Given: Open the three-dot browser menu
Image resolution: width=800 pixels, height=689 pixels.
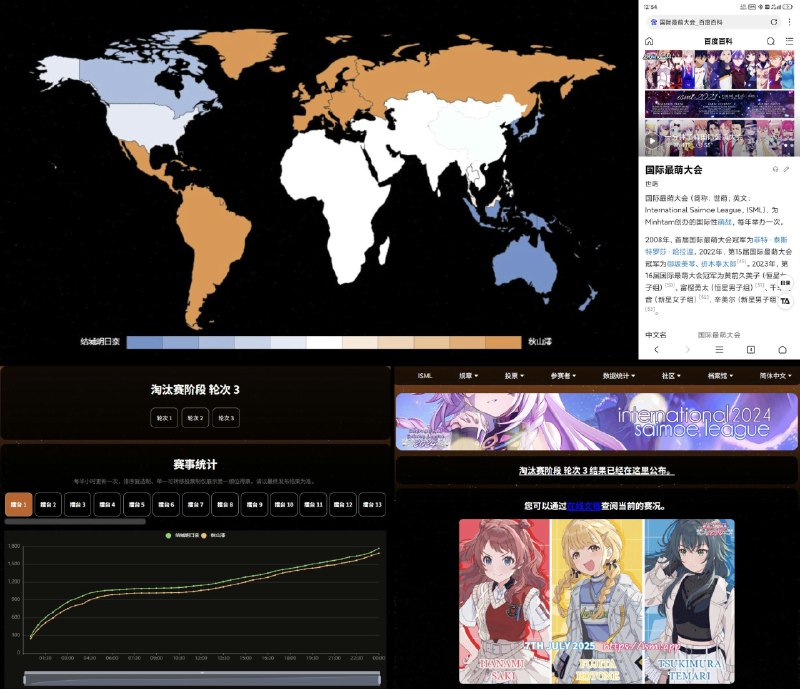Looking at the screenshot, I should click(x=790, y=22).
